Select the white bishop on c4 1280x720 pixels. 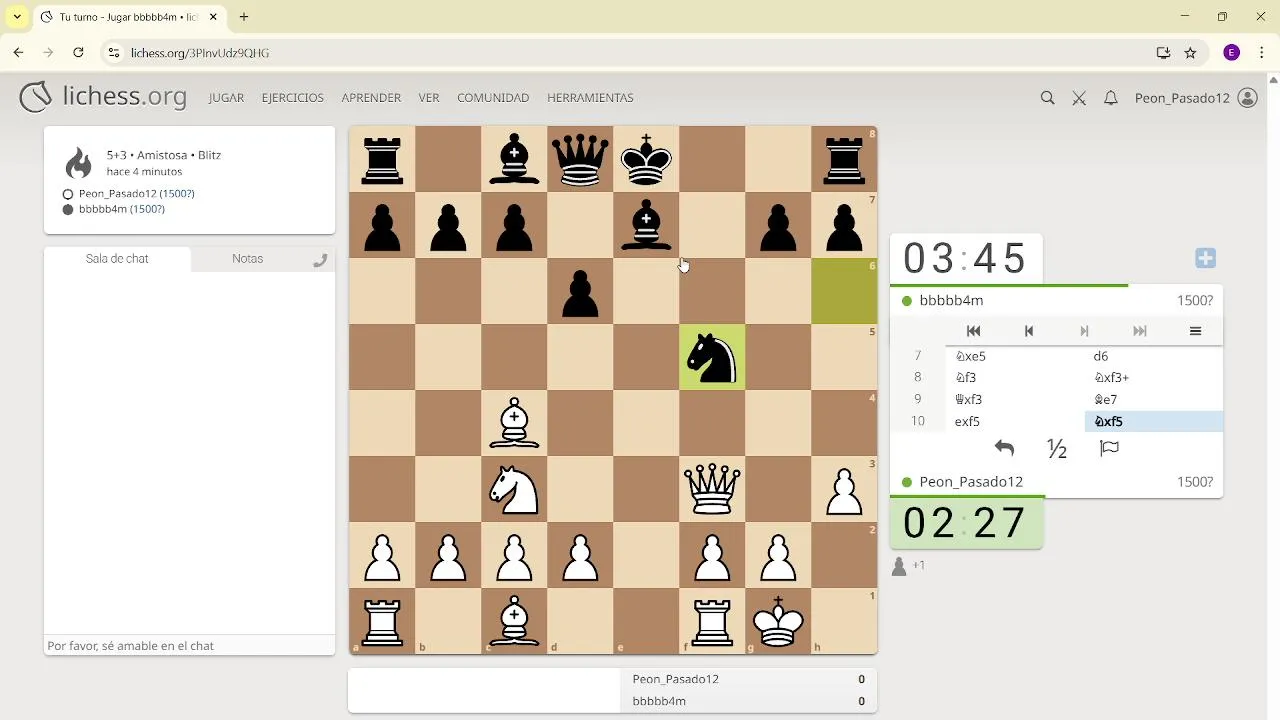pyautogui.click(x=514, y=423)
